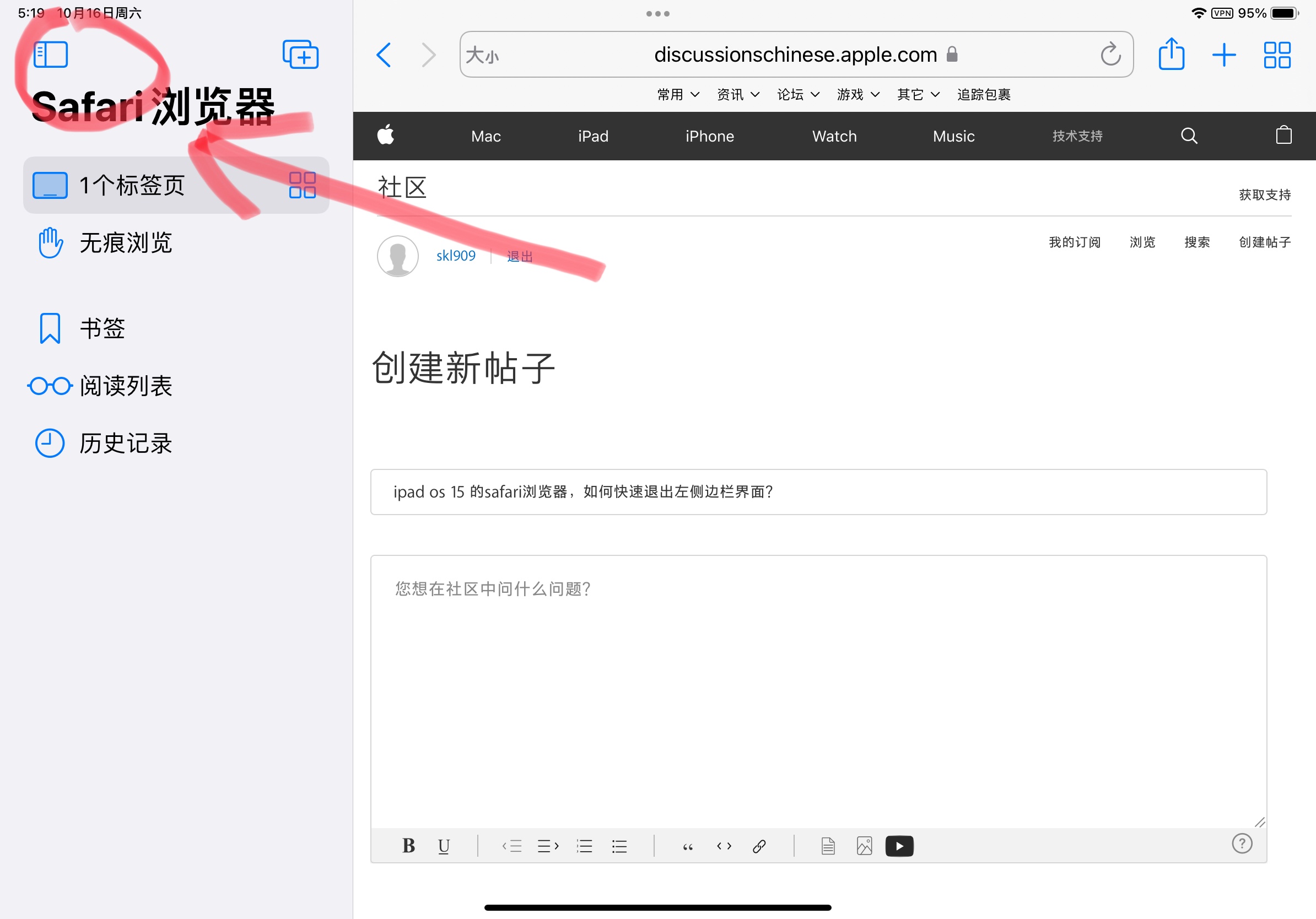This screenshot has height=919, width=1316.
Task: Click the Apple logo in the site navigation
Action: tap(386, 135)
